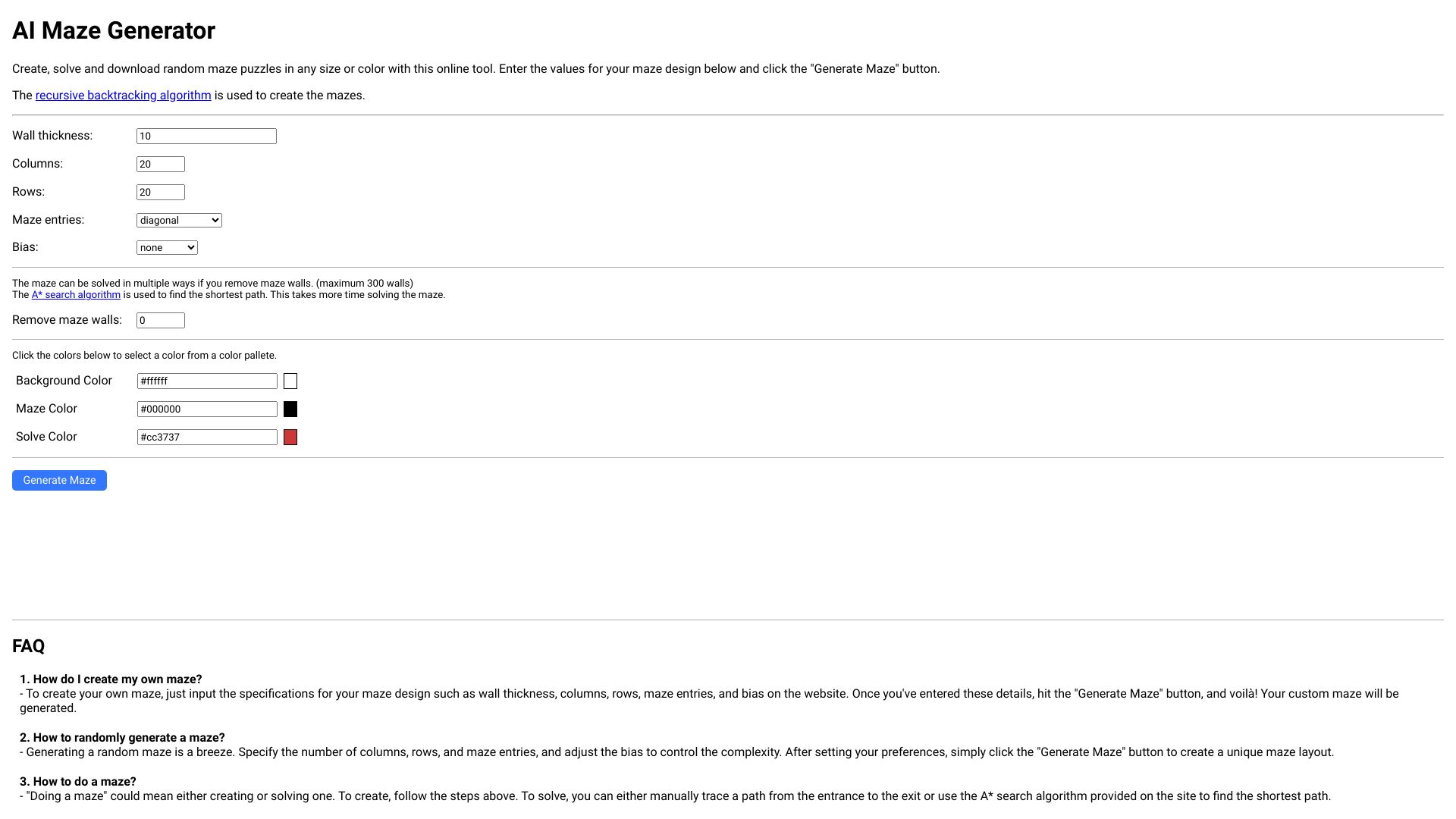Viewport: 1456px width, 819px height.
Task: Click the "How do I create my own maze?" question
Action: pos(111,679)
